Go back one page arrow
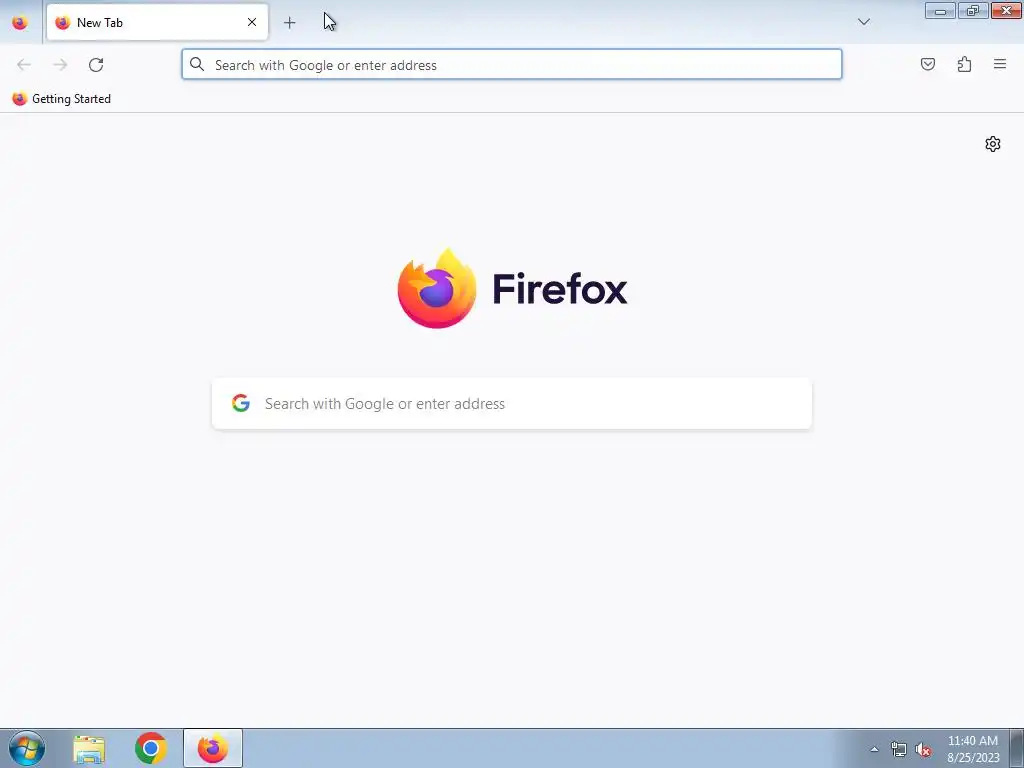The image size is (1024, 768). tap(24, 65)
